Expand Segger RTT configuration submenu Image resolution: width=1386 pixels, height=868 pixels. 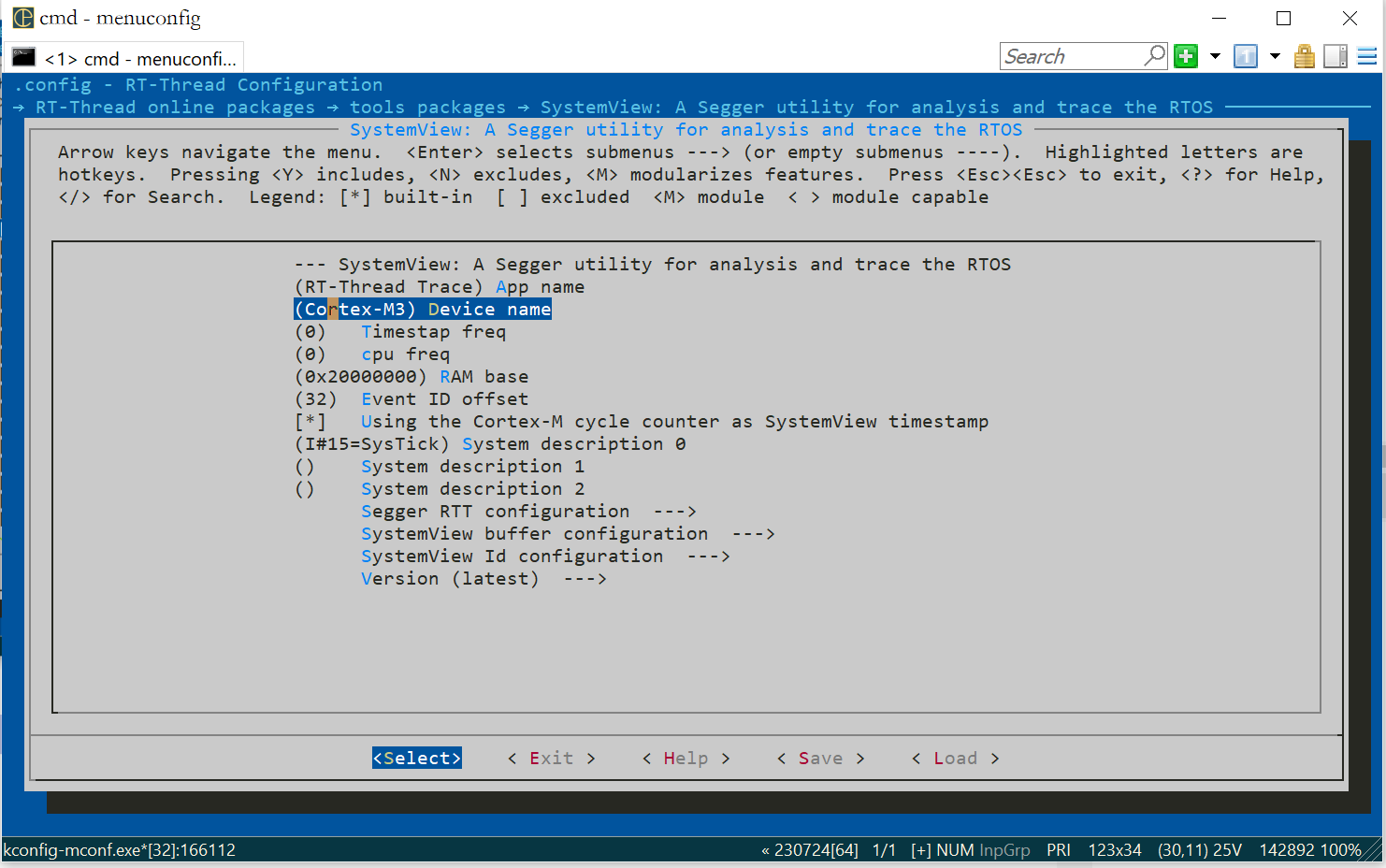point(528,512)
